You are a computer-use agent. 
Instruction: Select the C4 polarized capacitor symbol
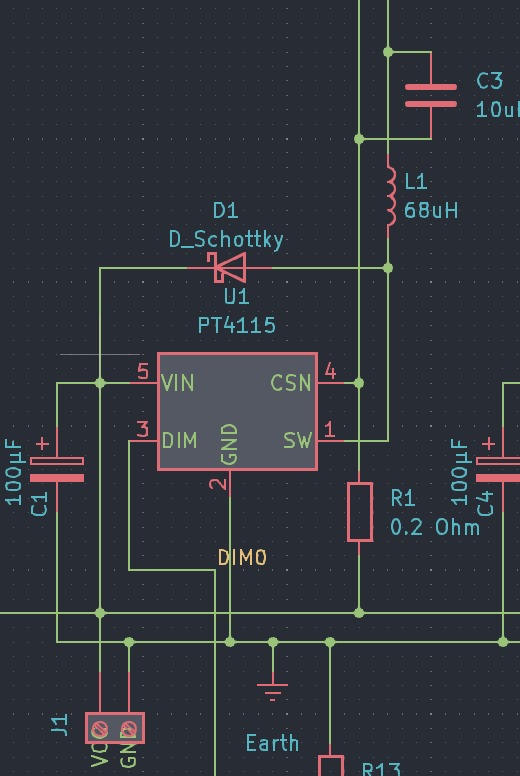click(x=499, y=469)
